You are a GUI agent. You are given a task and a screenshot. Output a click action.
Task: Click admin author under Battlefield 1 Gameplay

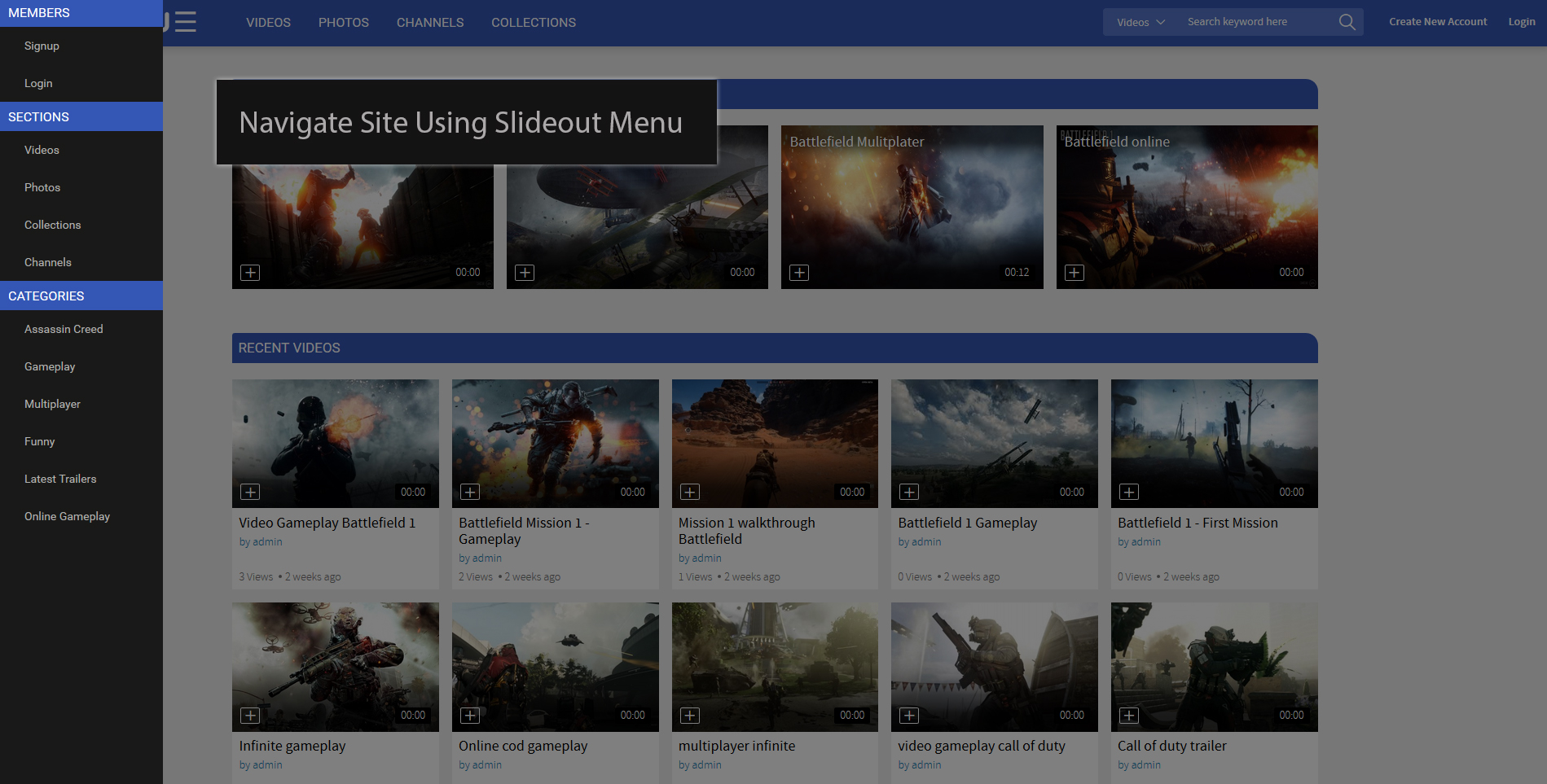click(x=926, y=542)
